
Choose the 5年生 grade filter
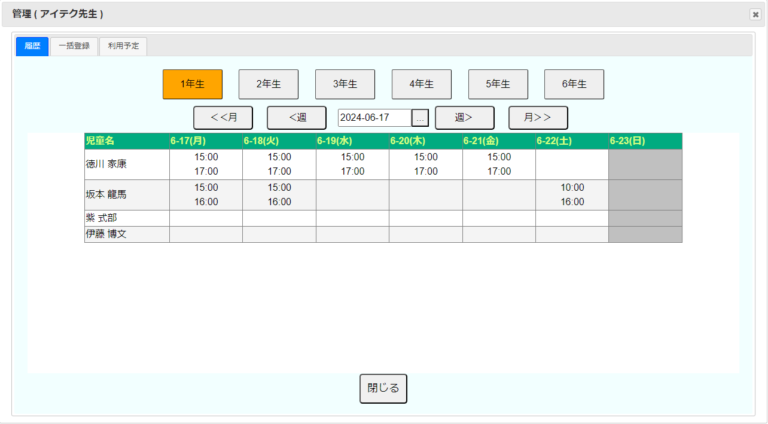(x=498, y=84)
